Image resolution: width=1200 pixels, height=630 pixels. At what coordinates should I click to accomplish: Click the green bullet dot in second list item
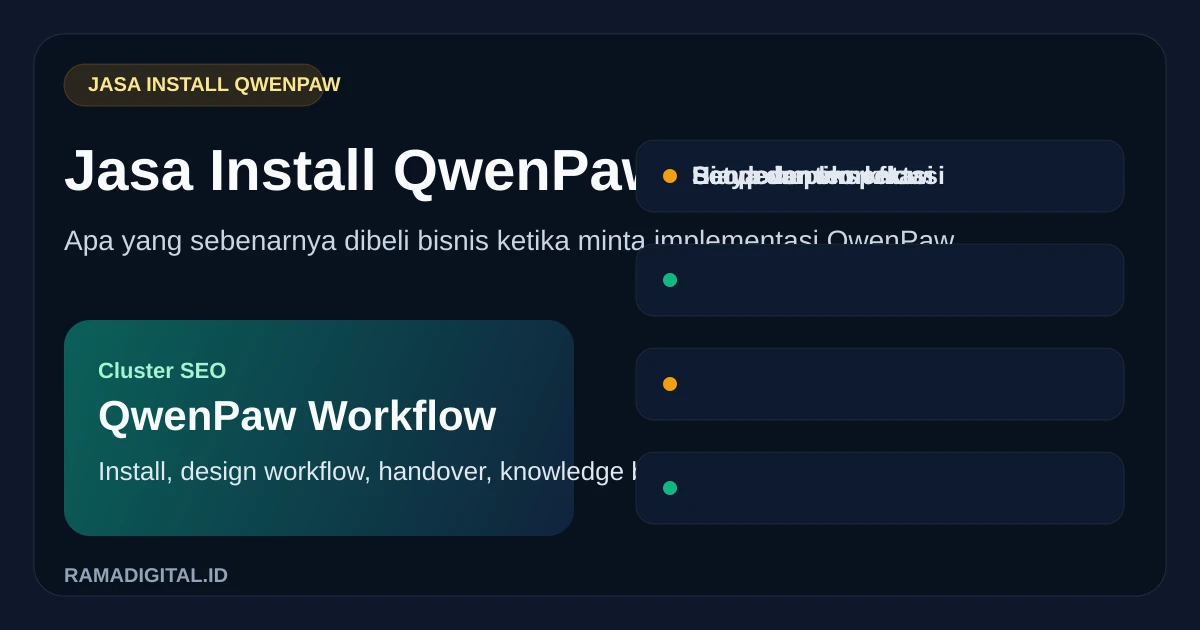pos(670,280)
